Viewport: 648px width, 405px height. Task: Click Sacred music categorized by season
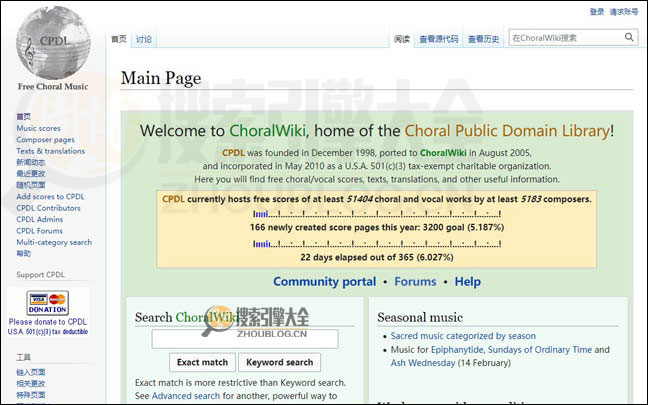tap(463, 336)
